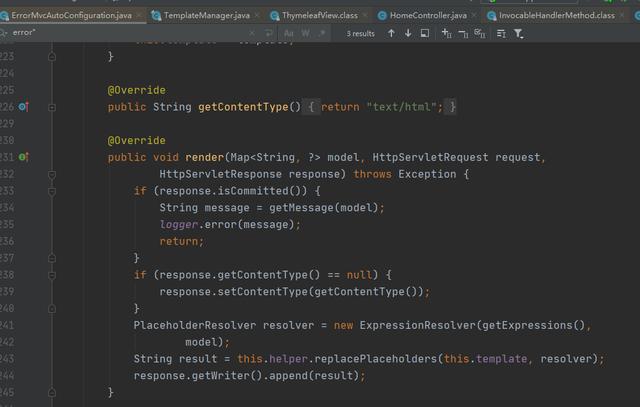The image size is (640, 407).
Task: Switch to the ThymeleafView.class tab
Action: point(320,16)
